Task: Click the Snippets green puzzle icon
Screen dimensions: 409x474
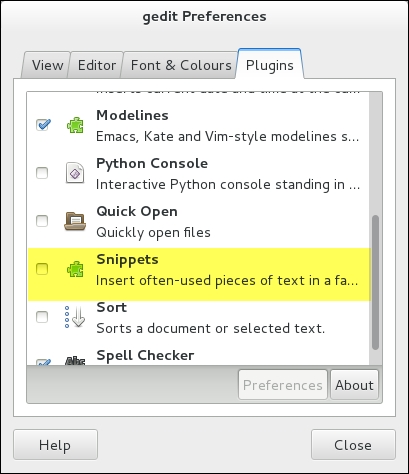Action: pyautogui.click(x=75, y=269)
